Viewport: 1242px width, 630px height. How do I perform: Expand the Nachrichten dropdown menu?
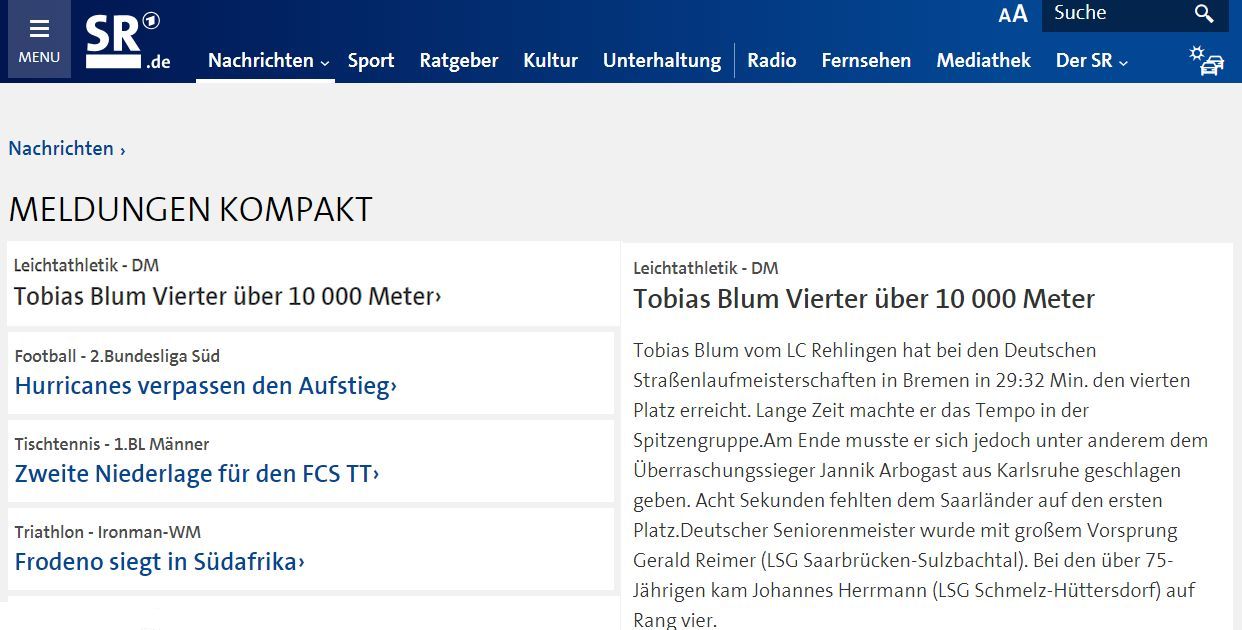(268, 60)
